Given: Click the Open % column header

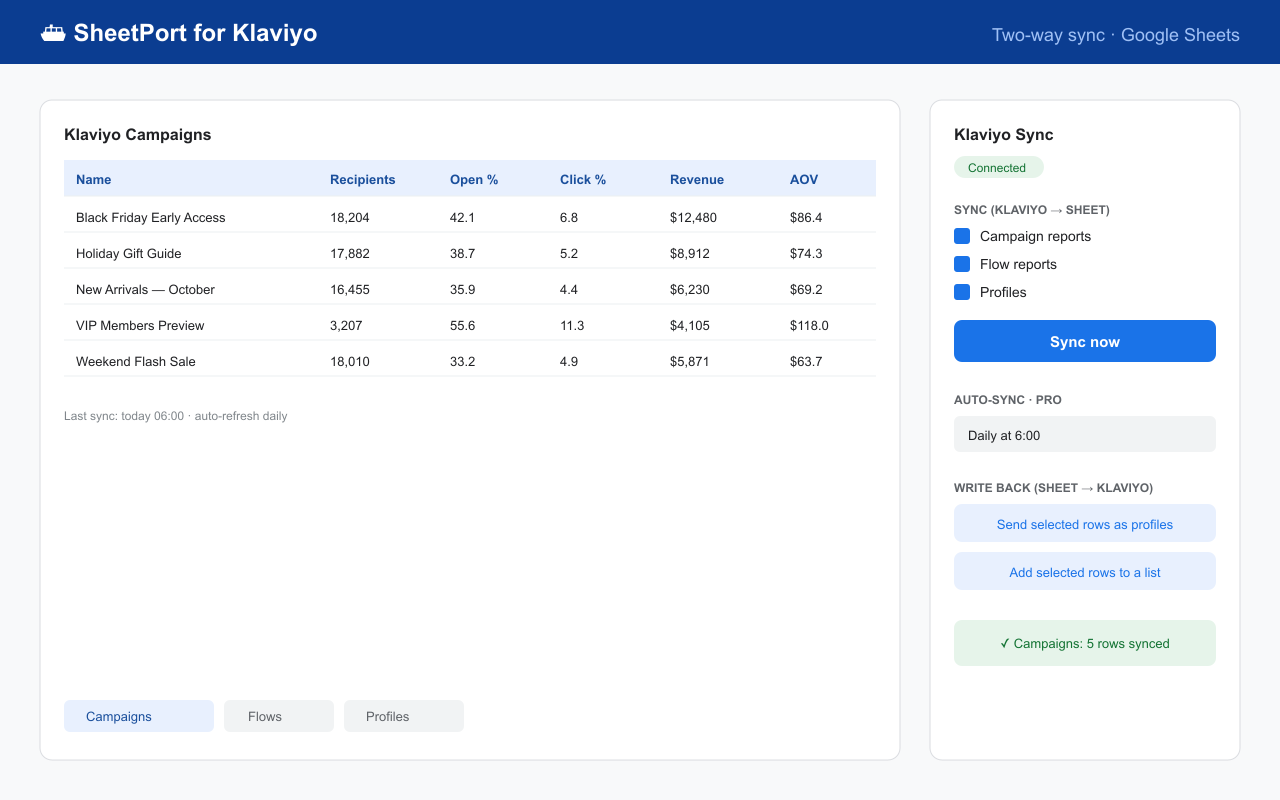Looking at the screenshot, I should click(474, 180).
